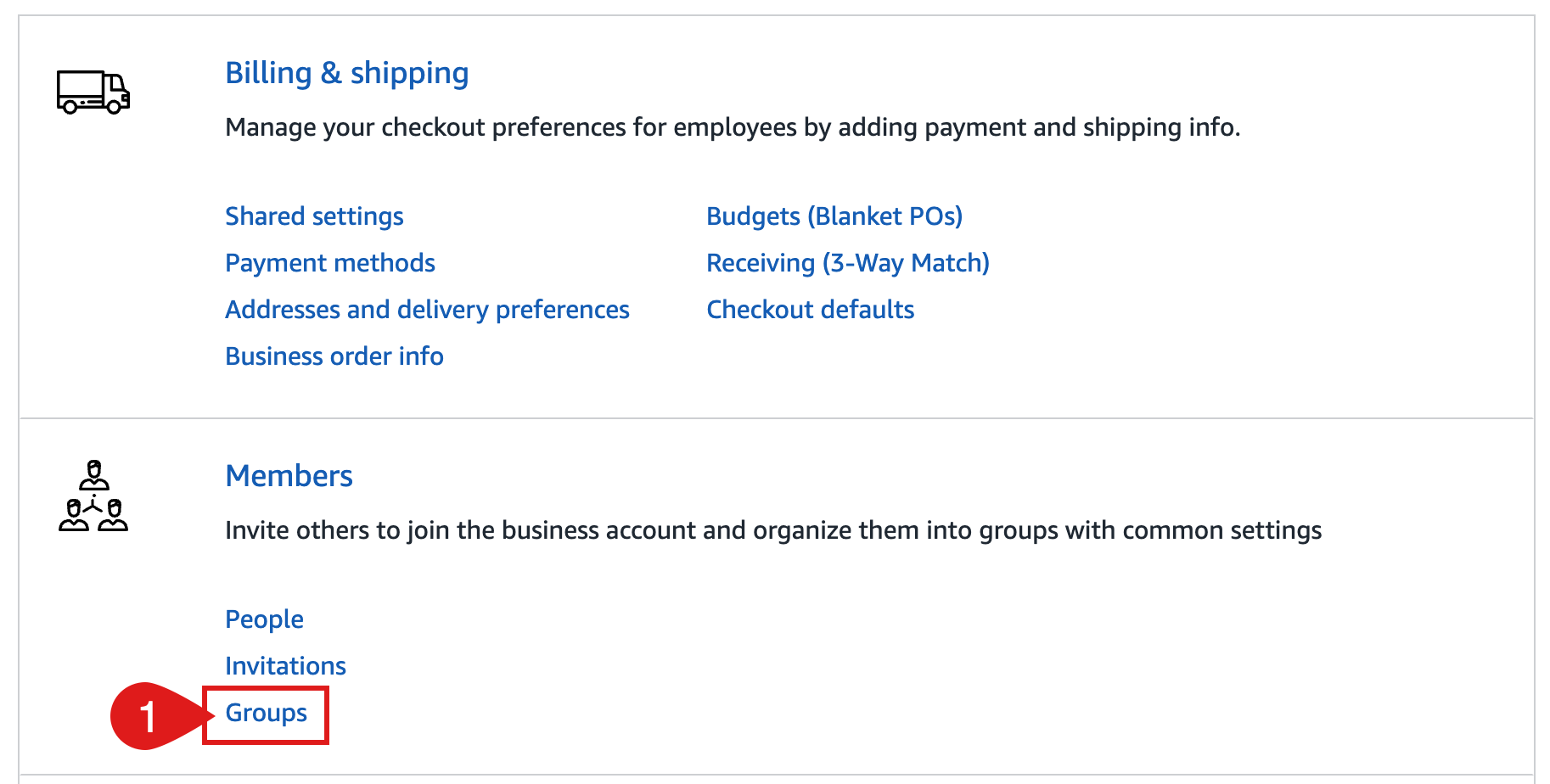Select Business order info link
The width and height of the screenshot is (1550, 784).
334,356
